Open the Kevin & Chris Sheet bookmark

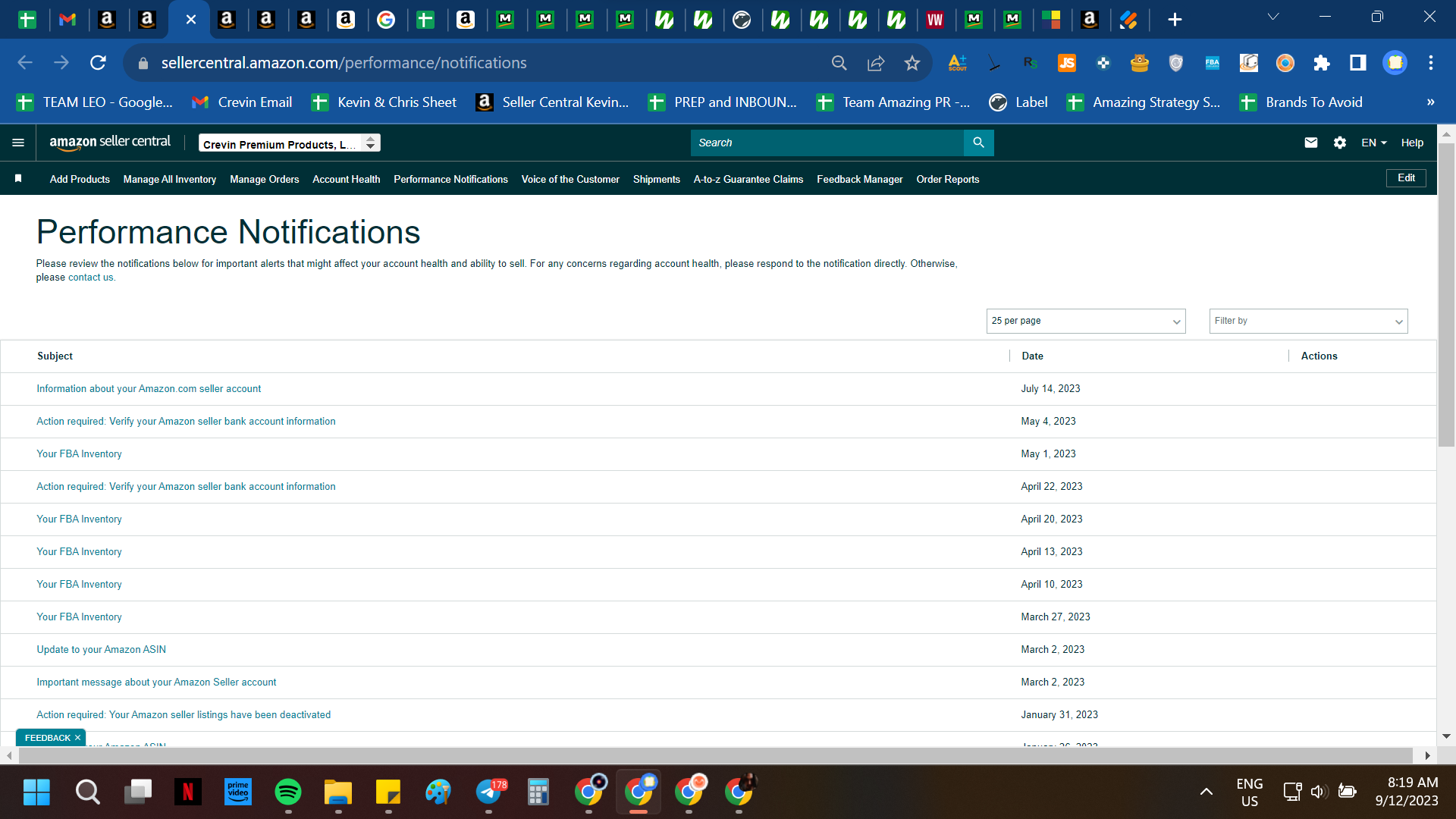tap(384, 102)
